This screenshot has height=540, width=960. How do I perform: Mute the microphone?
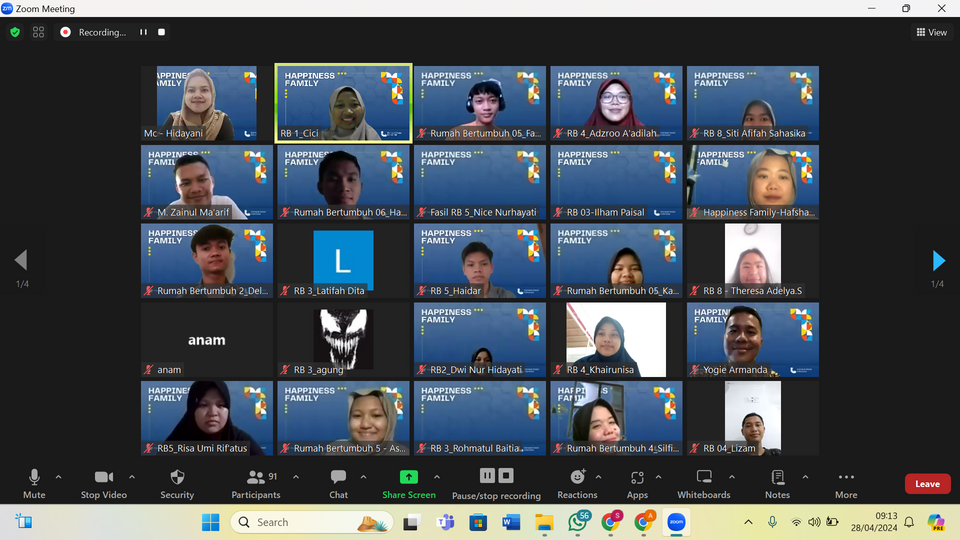pos(34,483)
